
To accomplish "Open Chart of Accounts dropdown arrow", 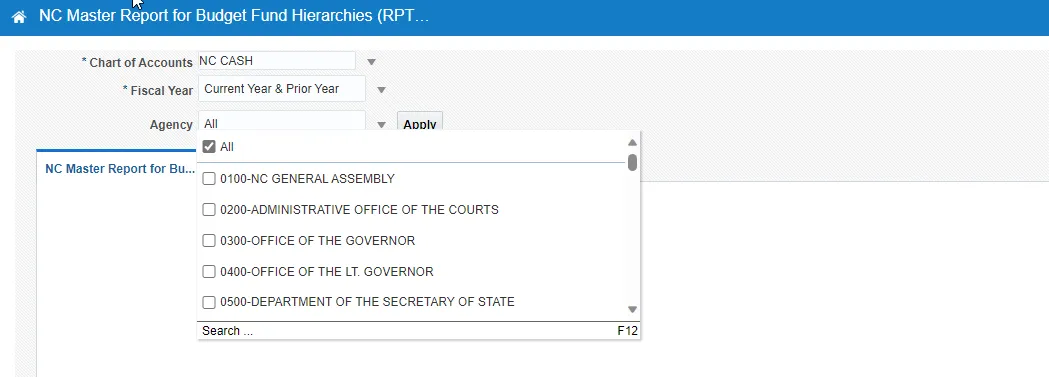I will coord(371,62).
